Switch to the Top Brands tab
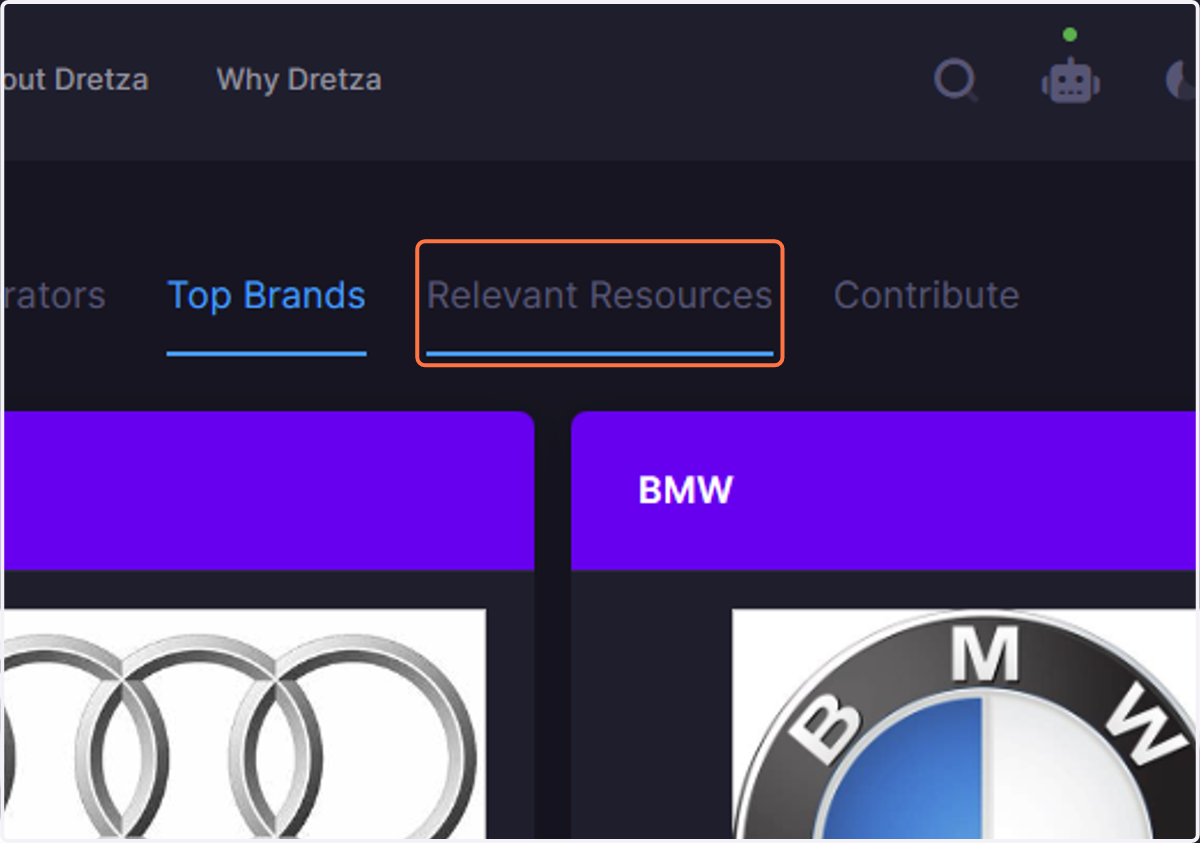 [x=266, y=296]
